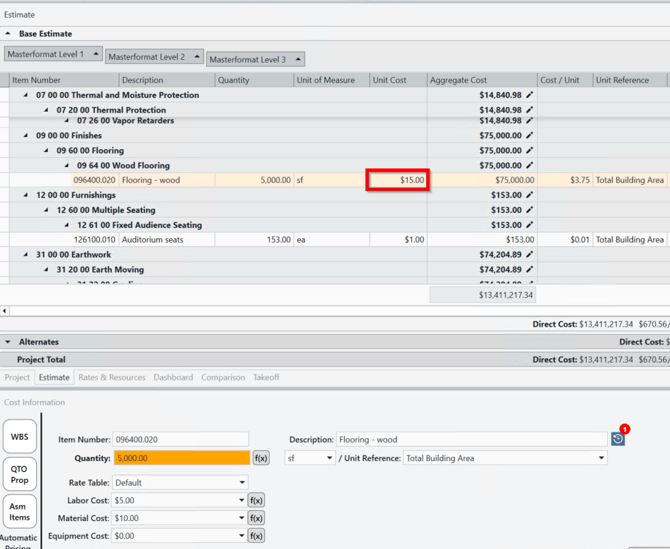Click f(x) button for Equipment Cost
The height and width of the screenshot is (549, 670).
point(256,536)
